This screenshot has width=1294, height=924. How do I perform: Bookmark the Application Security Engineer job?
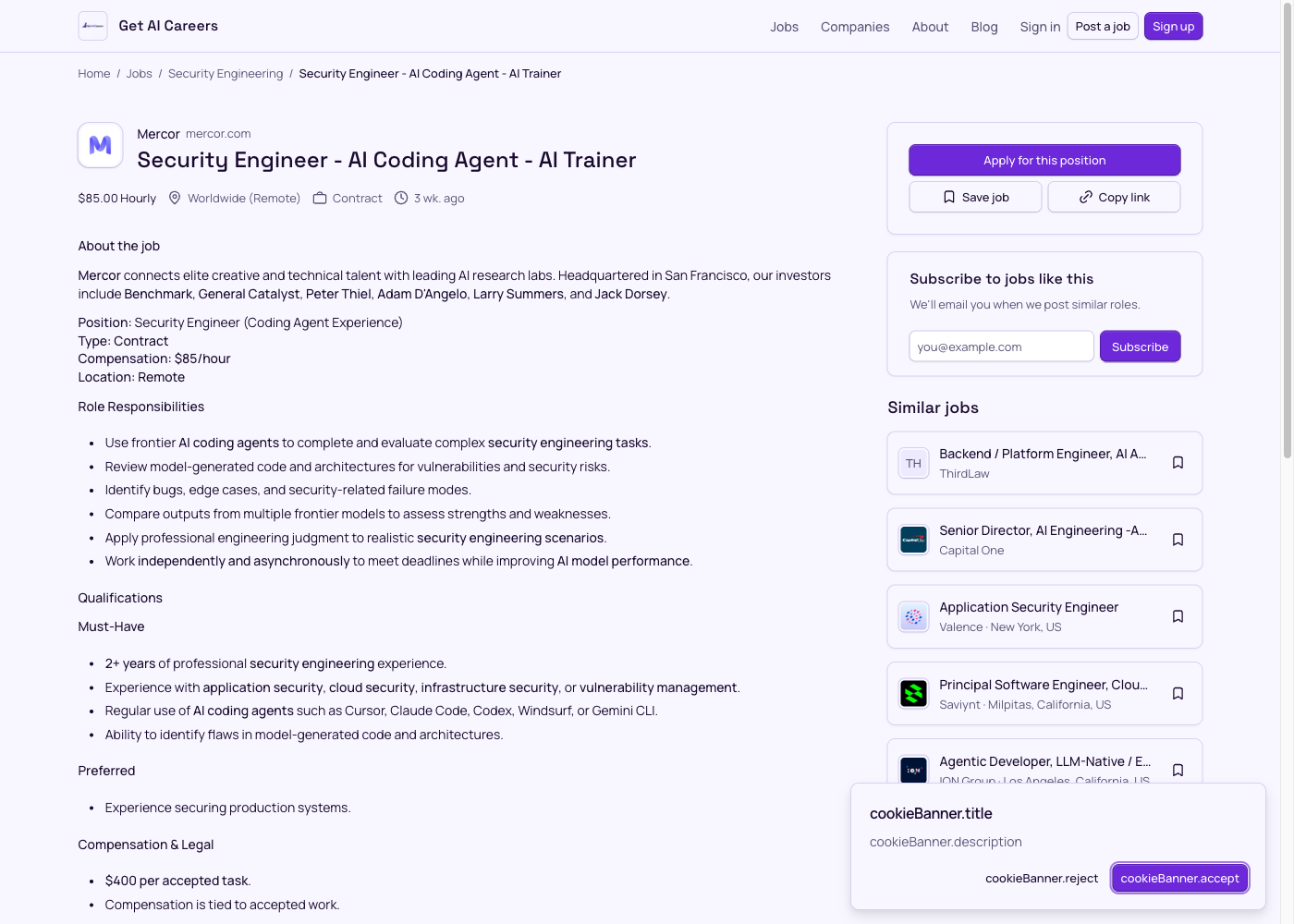click(x=1178, y=616)
